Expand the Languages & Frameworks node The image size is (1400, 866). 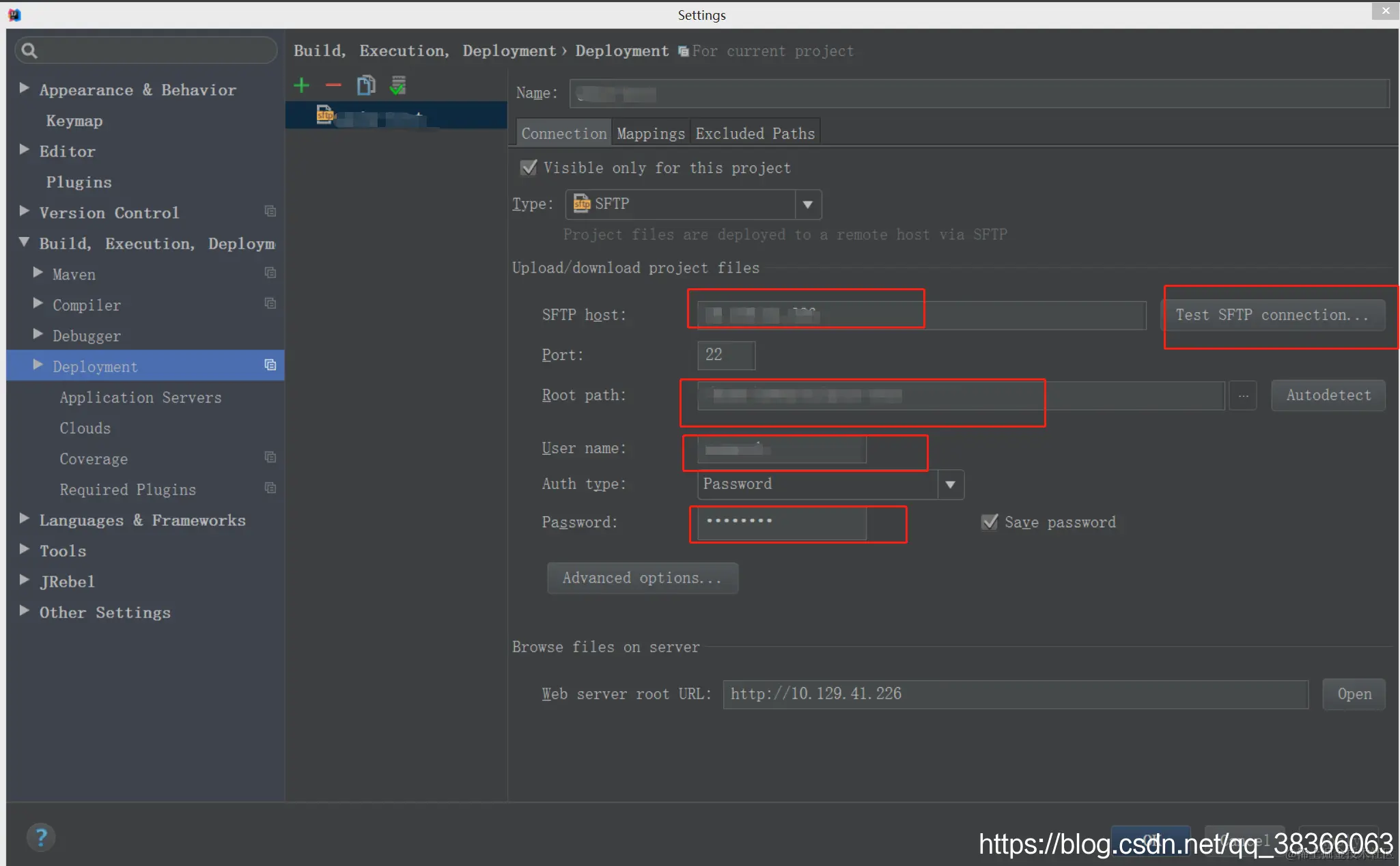pyautogui.click(x=25, y=519)
